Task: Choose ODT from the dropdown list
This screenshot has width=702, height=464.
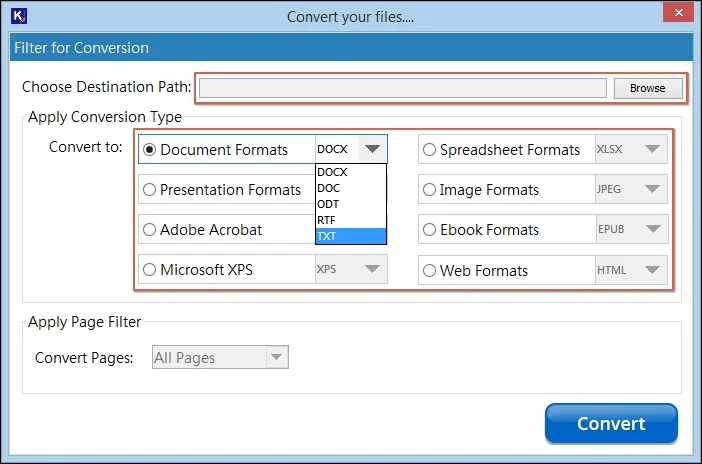Action: (x=351, y=204)
